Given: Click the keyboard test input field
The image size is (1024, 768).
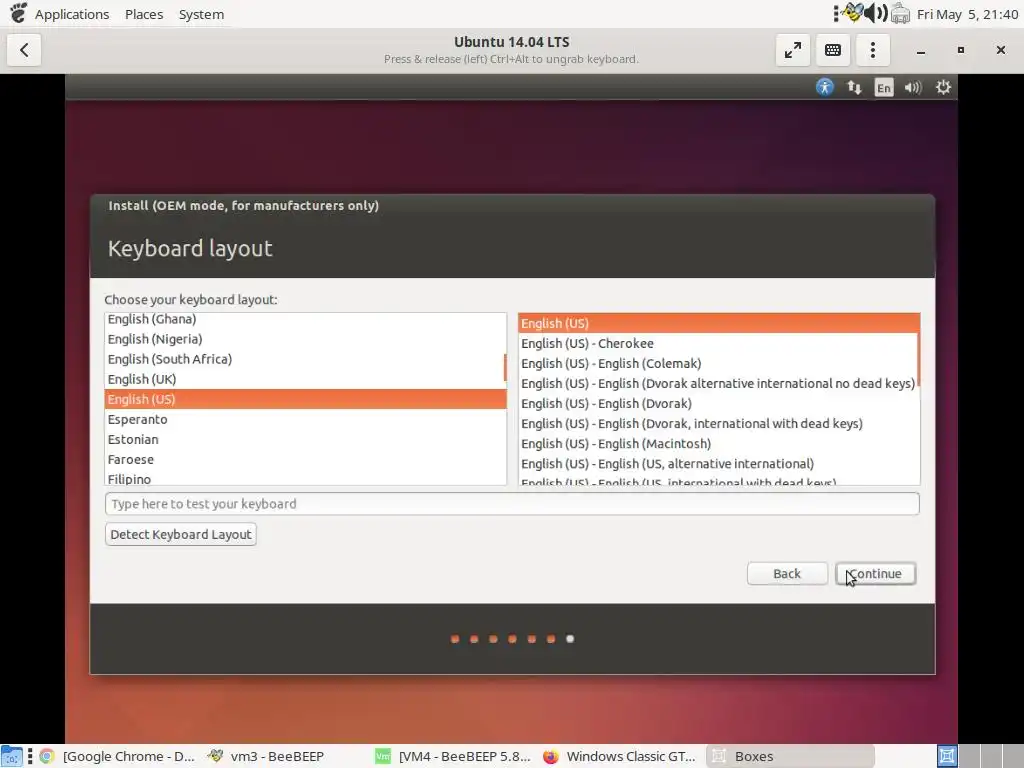Looking at the screenshot, I should 512,504.
